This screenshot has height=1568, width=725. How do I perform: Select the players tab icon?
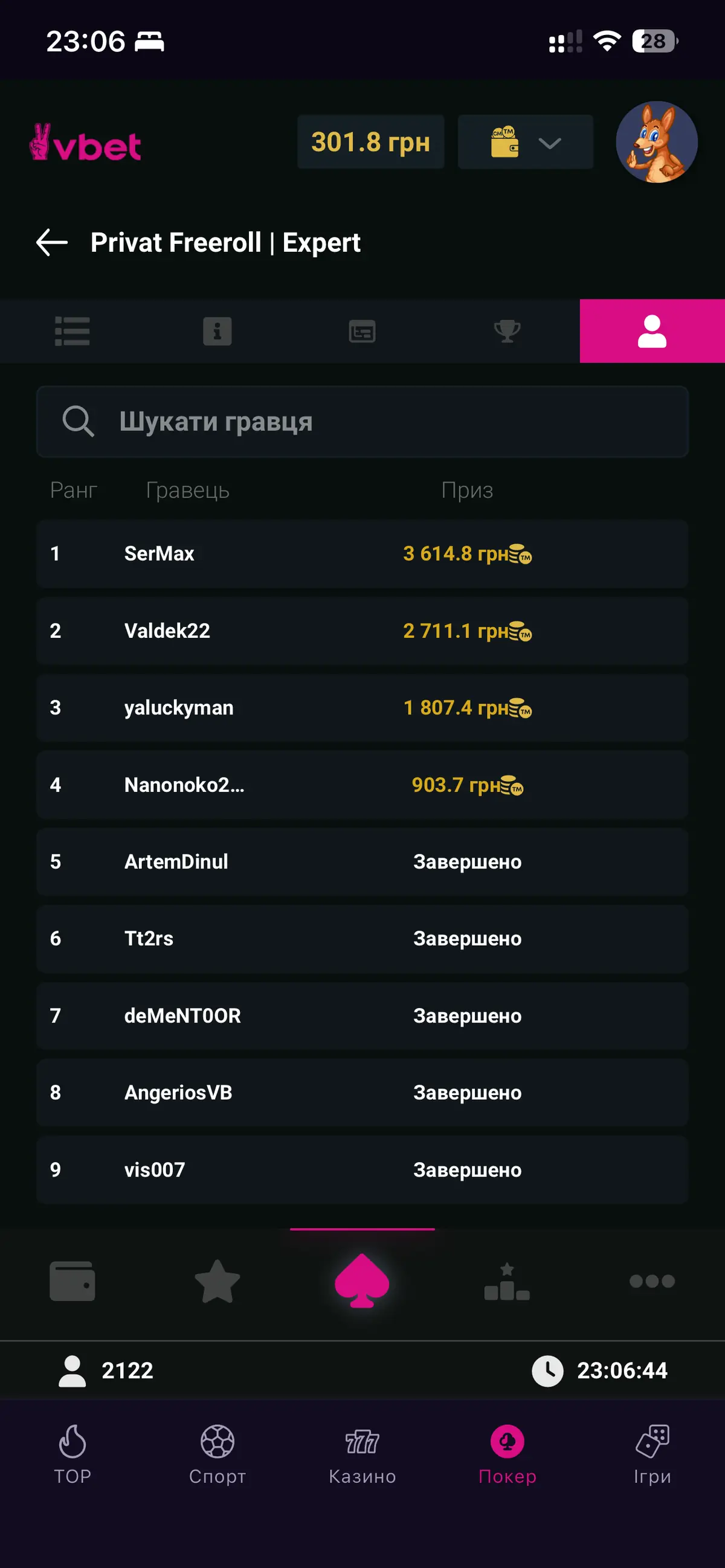[x=652, y=331]
